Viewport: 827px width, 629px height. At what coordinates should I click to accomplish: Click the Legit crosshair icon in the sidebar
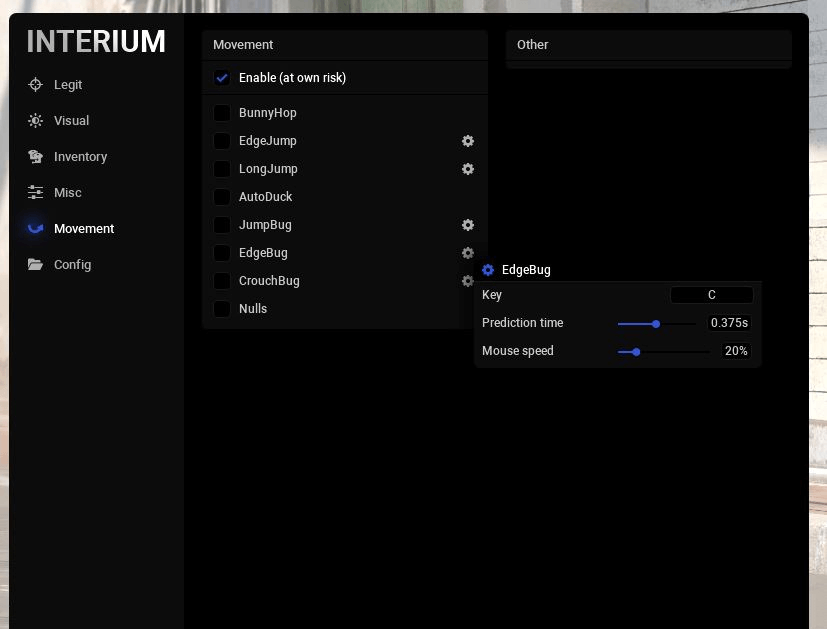click(x=36, y=85)
